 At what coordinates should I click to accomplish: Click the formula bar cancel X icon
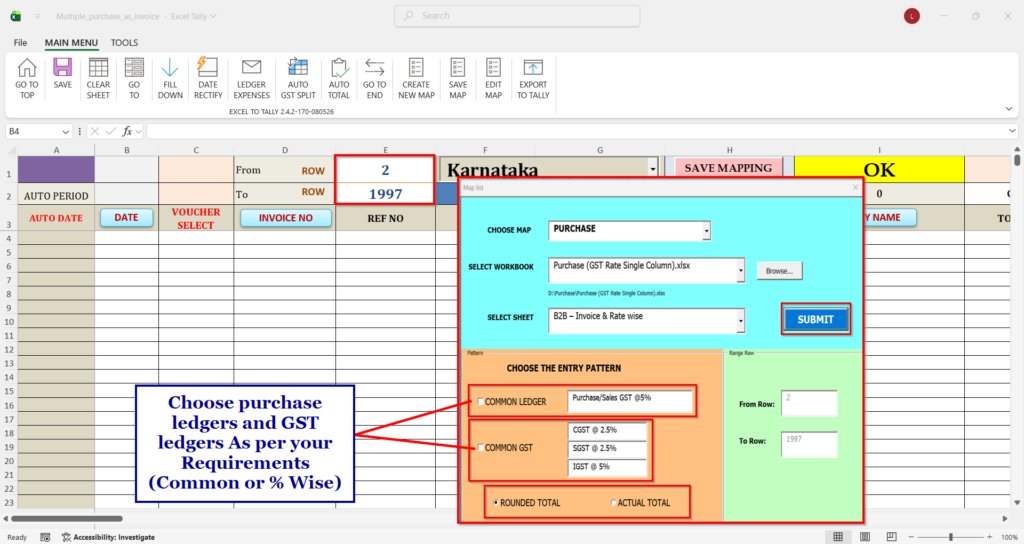(95, 131)
